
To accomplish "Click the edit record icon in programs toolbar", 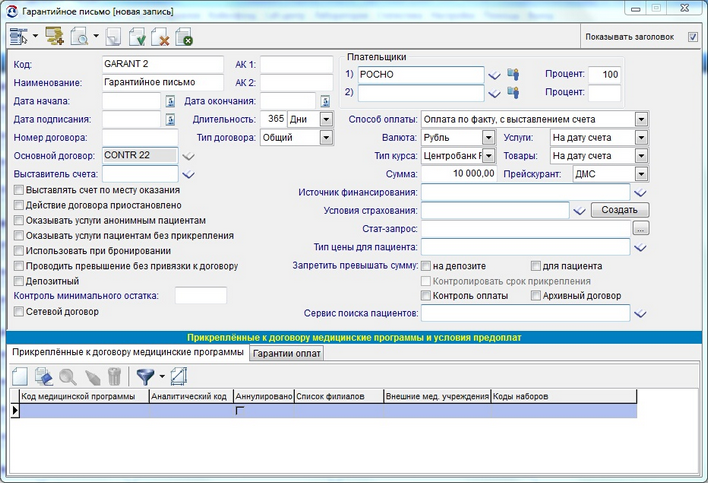I will click(x=44, y=376).
